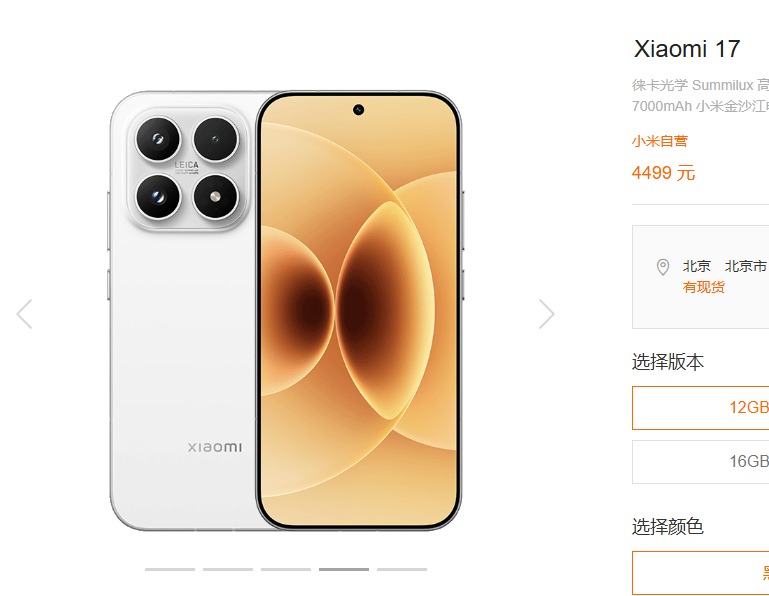Go to the first carousel indicator
Image resolution: width=769 pixels, height=596 pixels.
(x=170, y=570)
